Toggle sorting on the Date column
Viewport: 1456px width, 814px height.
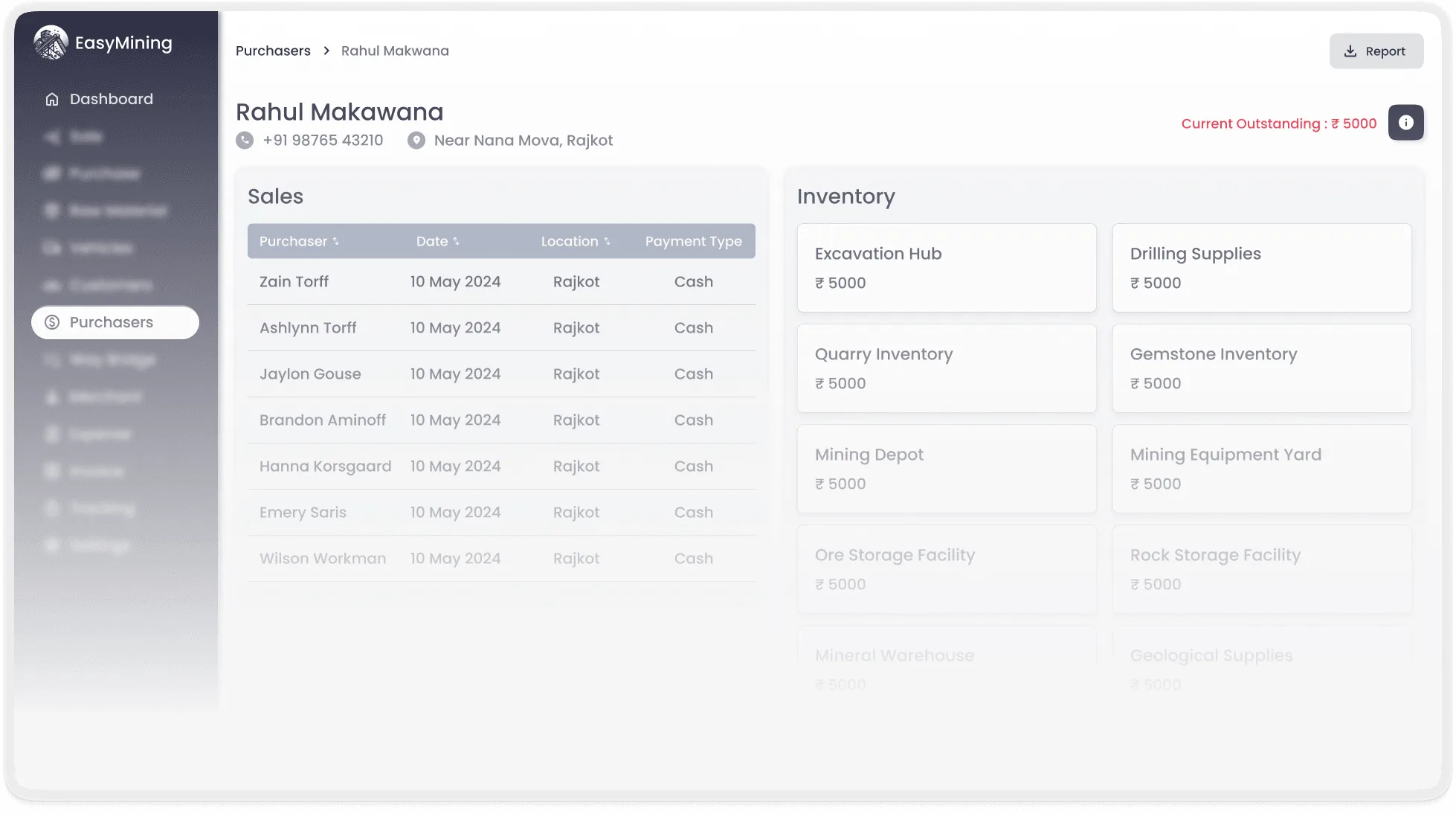pos(456,241)
